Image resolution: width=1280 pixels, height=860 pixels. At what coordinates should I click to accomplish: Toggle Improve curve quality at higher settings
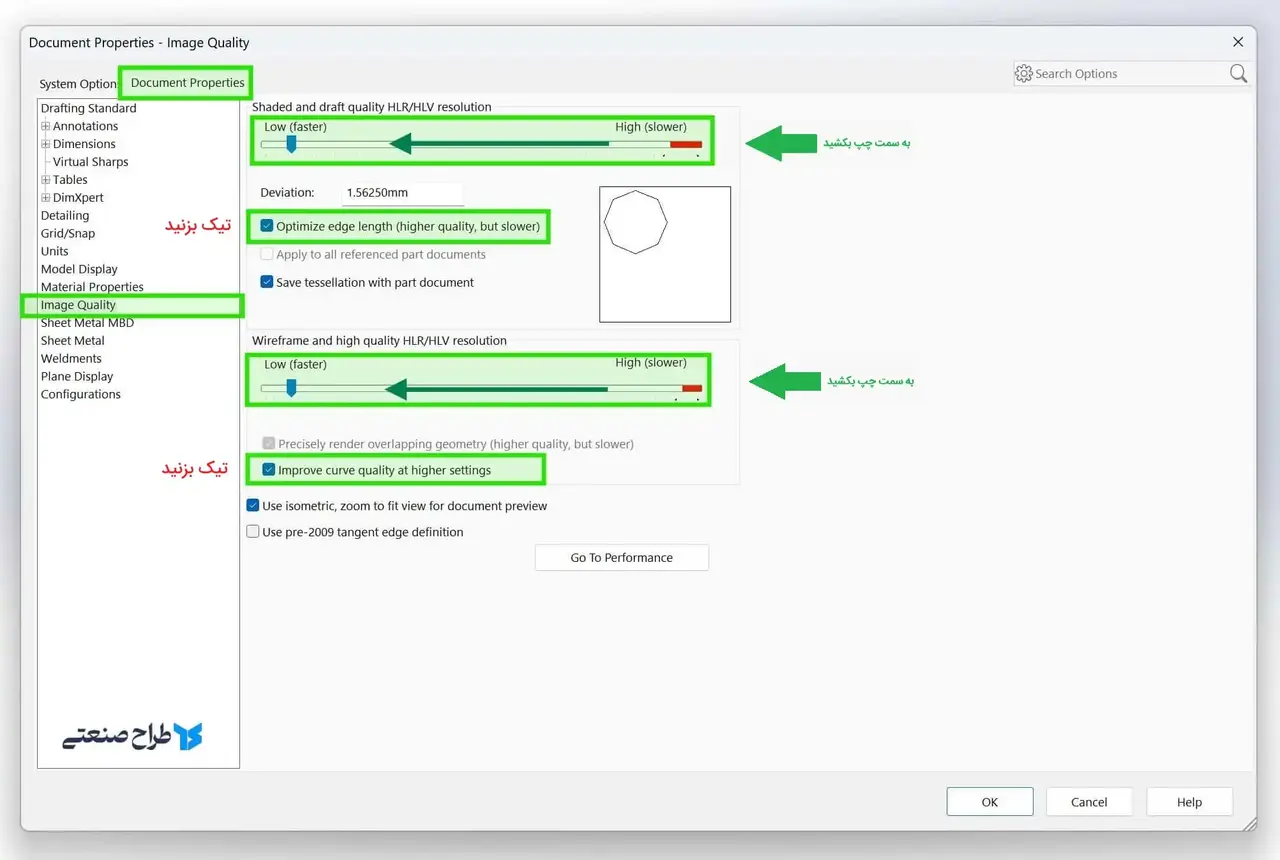tap(269, 470)
